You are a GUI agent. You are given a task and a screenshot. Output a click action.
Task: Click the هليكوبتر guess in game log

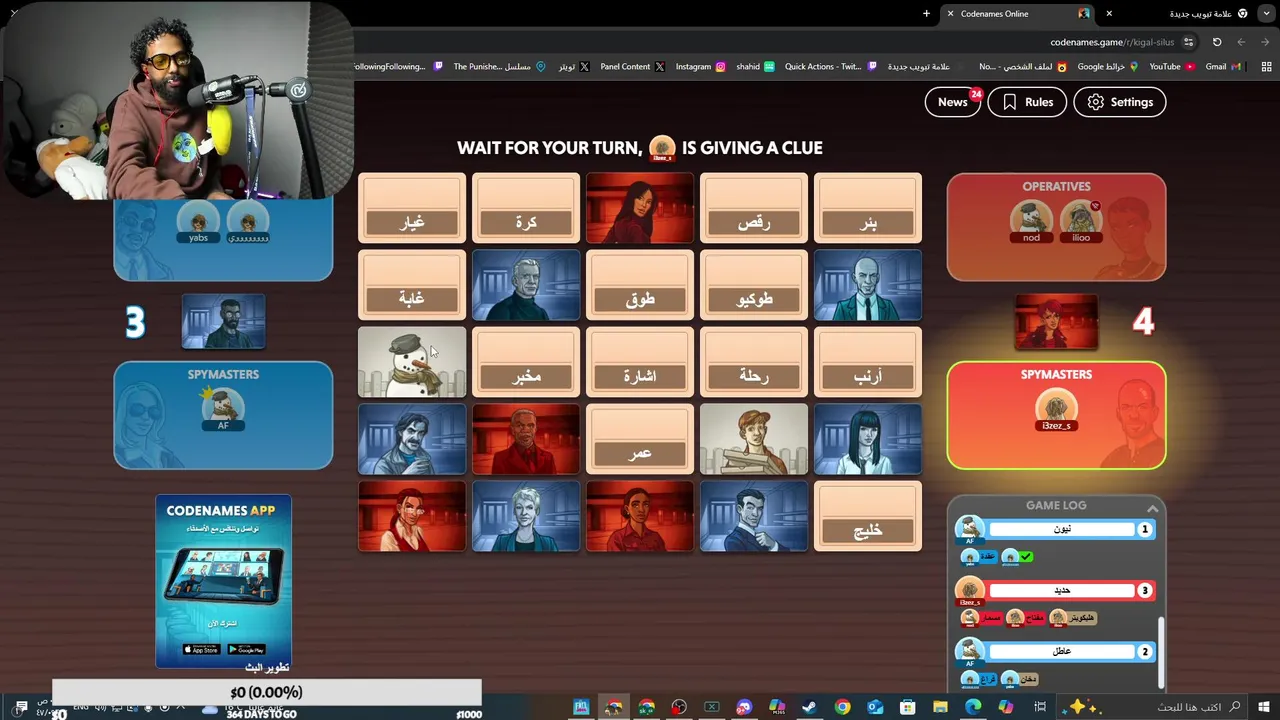[x=1074, y=618]
